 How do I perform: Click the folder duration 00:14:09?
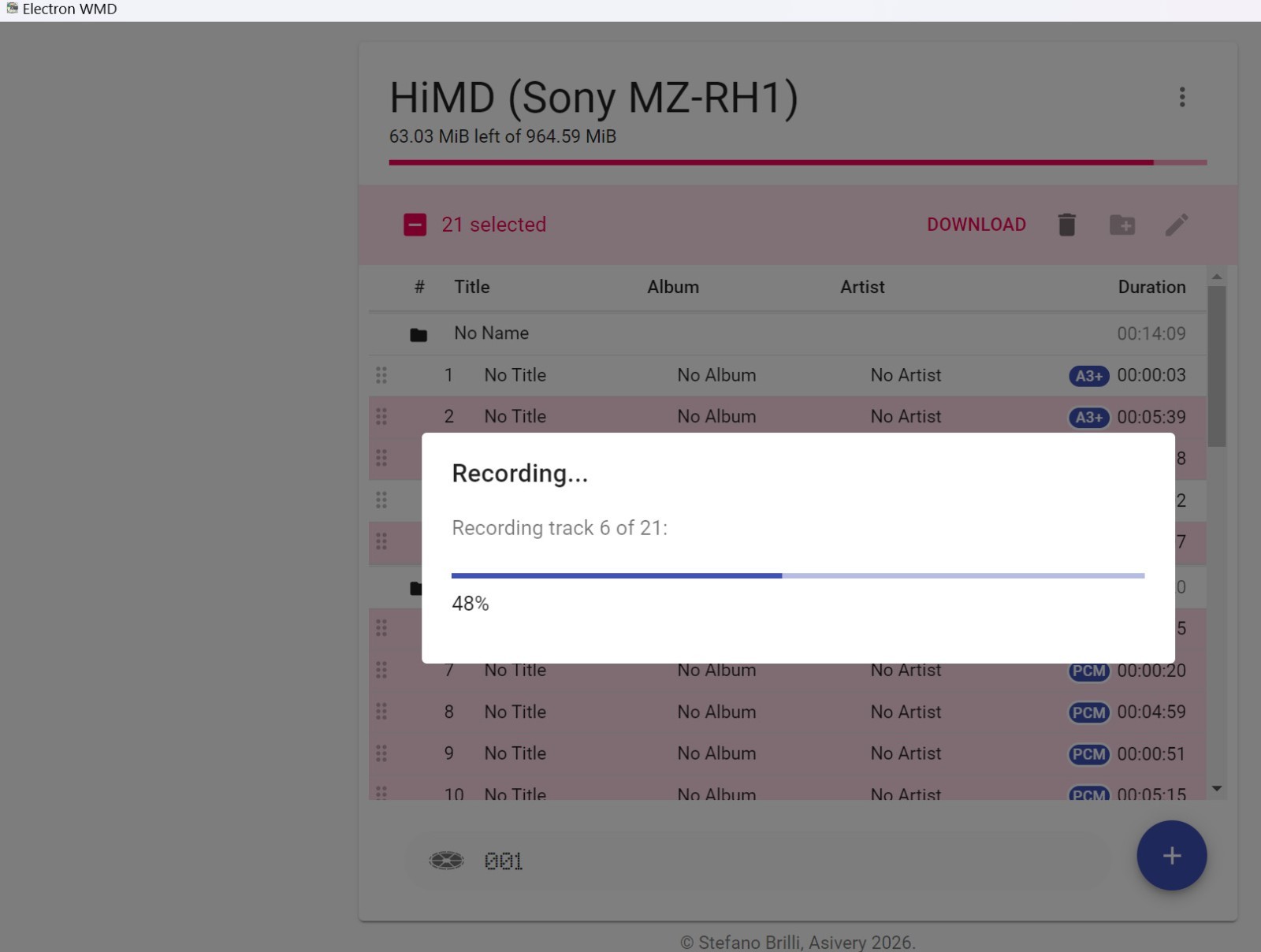1151,333
